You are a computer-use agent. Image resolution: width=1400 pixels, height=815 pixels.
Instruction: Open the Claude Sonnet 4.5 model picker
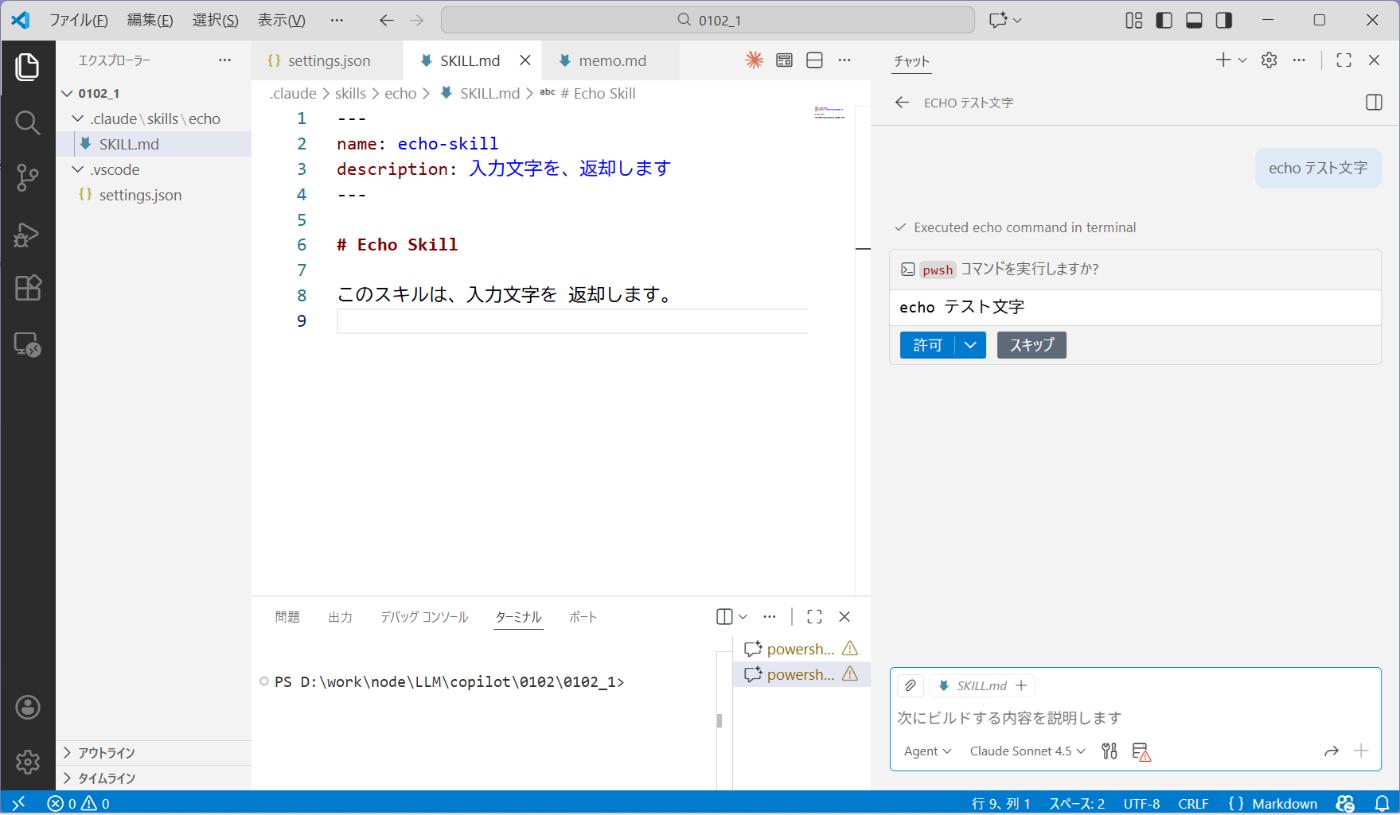click(1020, 751)
